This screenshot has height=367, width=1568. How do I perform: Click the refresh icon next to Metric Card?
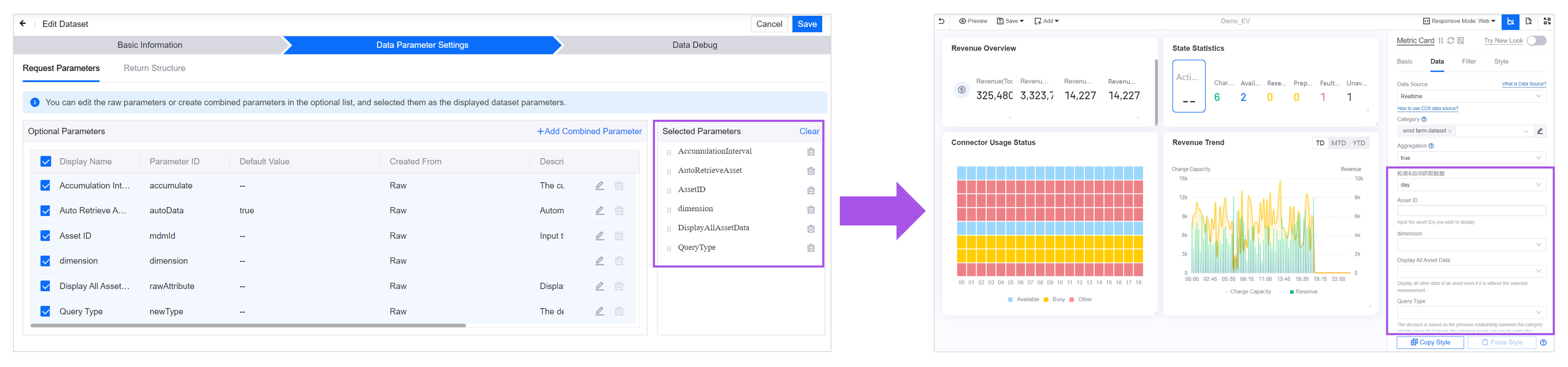tap(1450, 41)
